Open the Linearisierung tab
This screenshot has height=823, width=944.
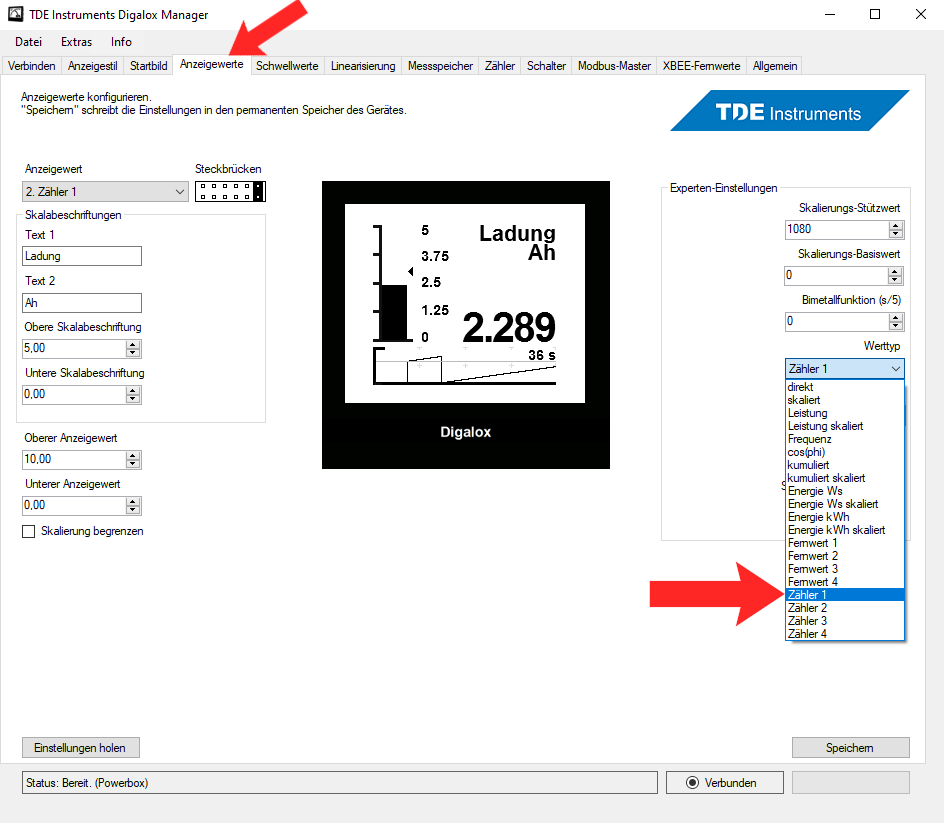point(363,66)
